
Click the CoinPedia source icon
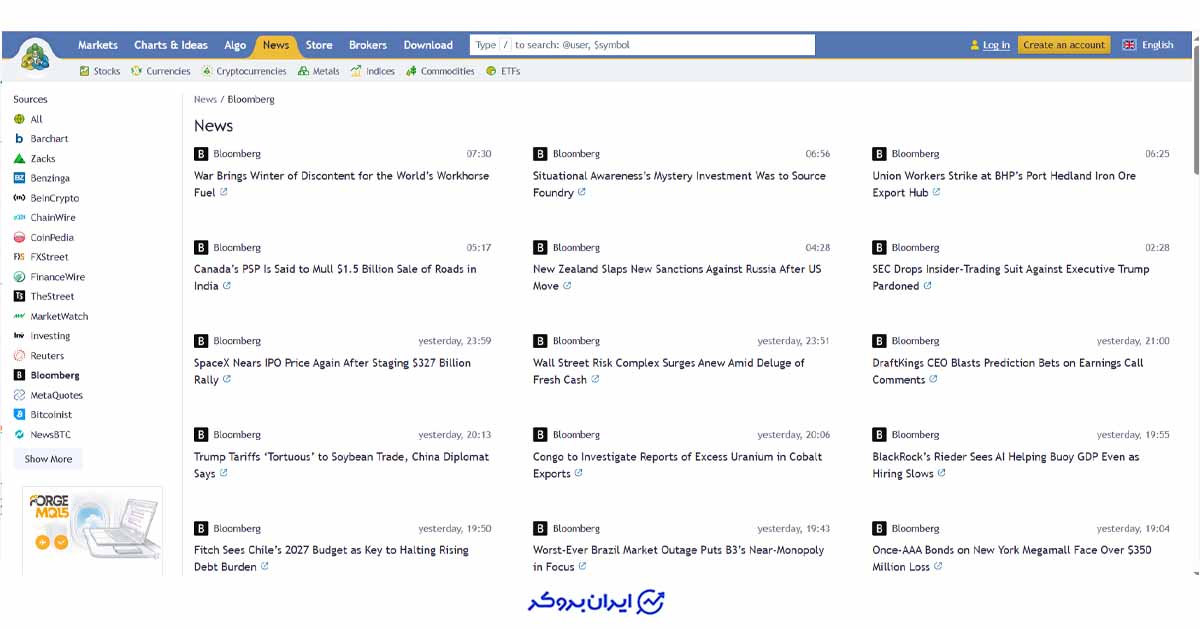[x=19, y=237]
